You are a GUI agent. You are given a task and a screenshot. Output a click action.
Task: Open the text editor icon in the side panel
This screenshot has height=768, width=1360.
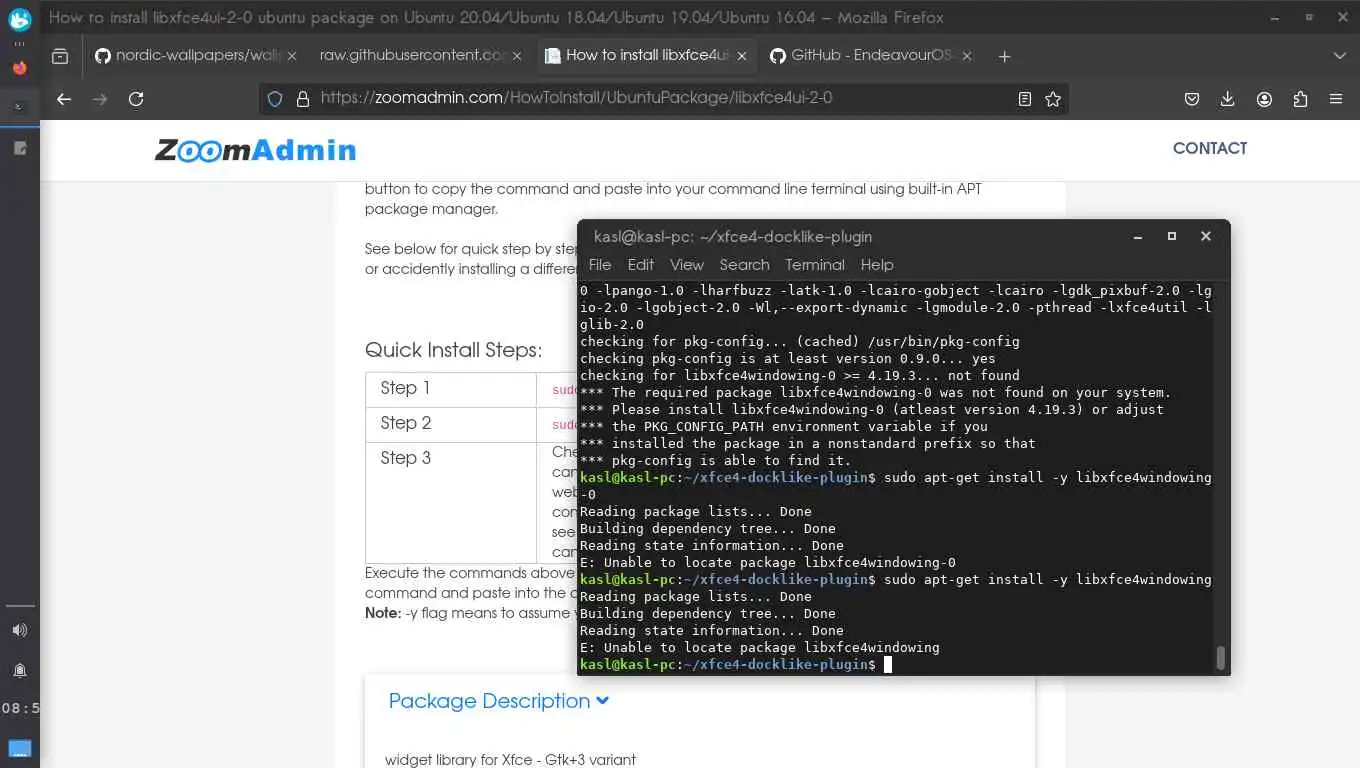coord(20,148)
